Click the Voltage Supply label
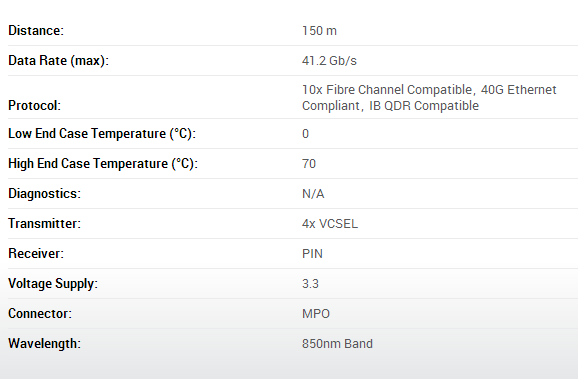The width and height of the screenshot is (578, 379). (x=53, y=284)
